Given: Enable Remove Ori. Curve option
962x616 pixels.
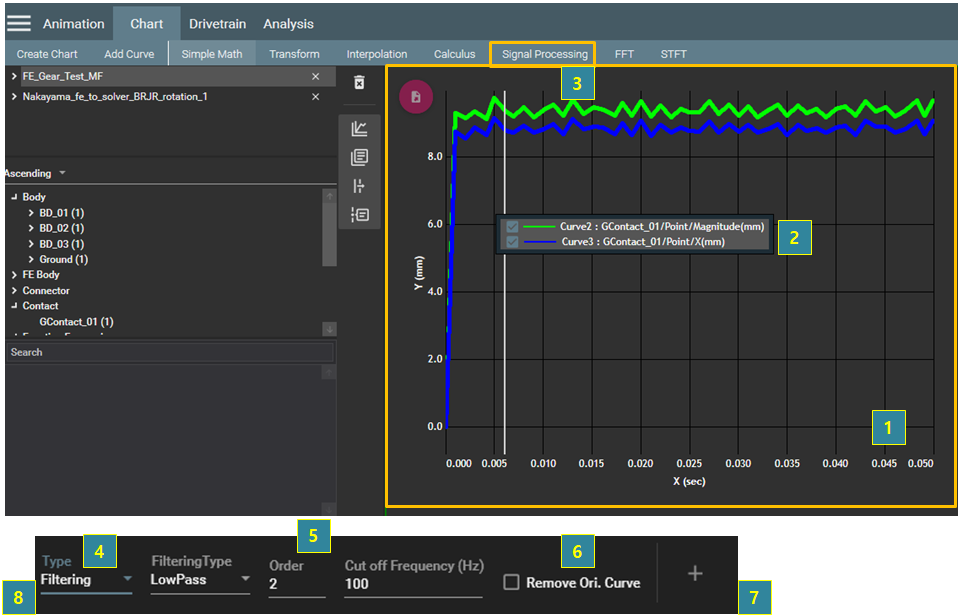Looking at the screenshot, I should tap(511, 581).
